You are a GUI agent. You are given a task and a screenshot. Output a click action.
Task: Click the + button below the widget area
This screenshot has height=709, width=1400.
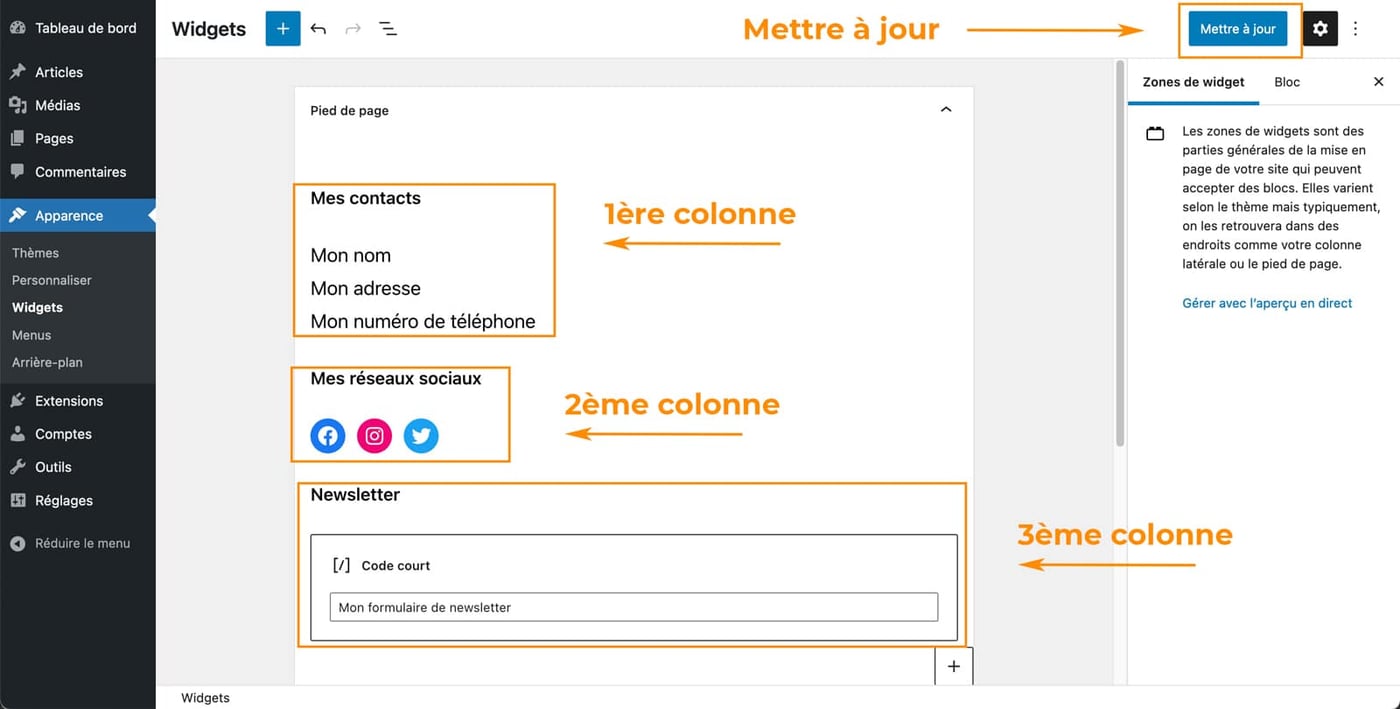[953, 665]
